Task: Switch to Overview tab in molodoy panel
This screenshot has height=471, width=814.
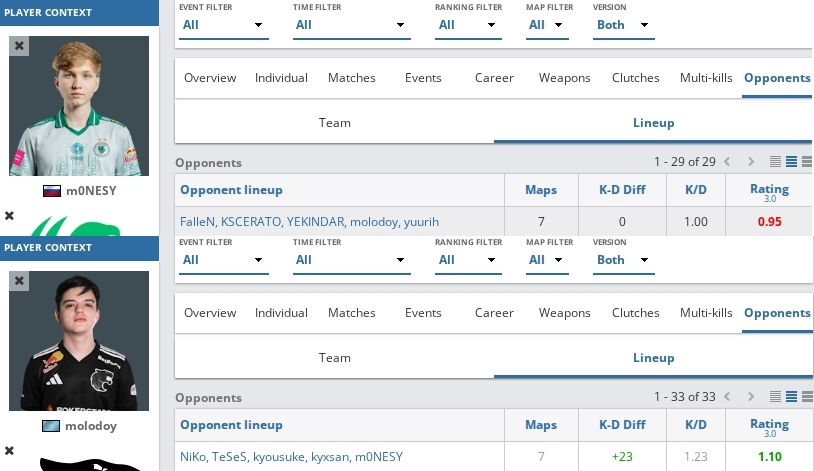Action: click(210, 313)
